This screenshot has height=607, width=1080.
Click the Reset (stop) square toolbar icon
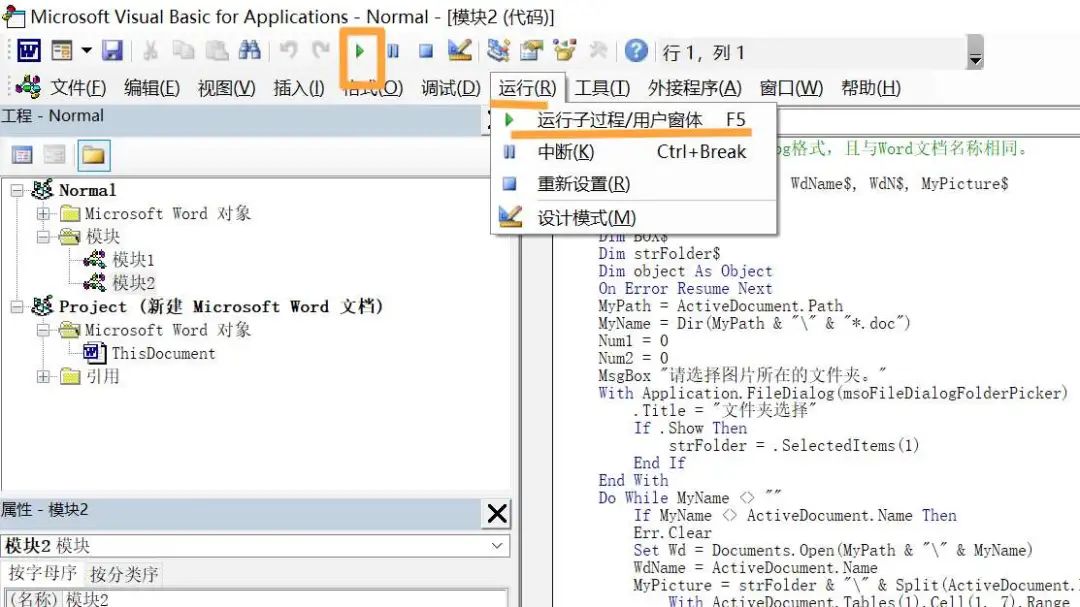click(426, 51)
